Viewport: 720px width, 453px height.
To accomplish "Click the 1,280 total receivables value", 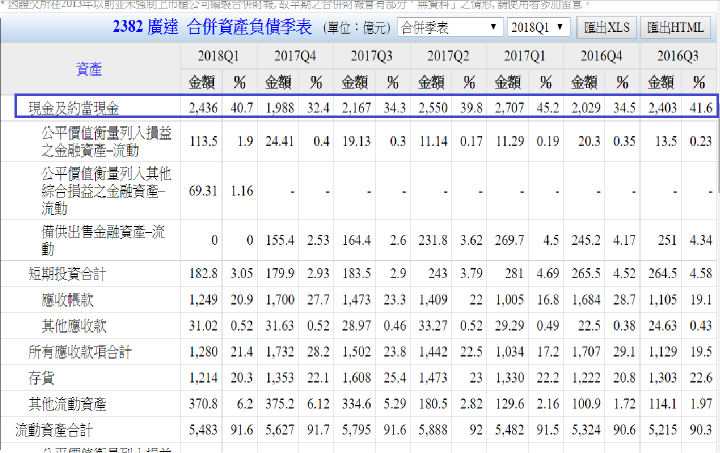I will [203, 352].
